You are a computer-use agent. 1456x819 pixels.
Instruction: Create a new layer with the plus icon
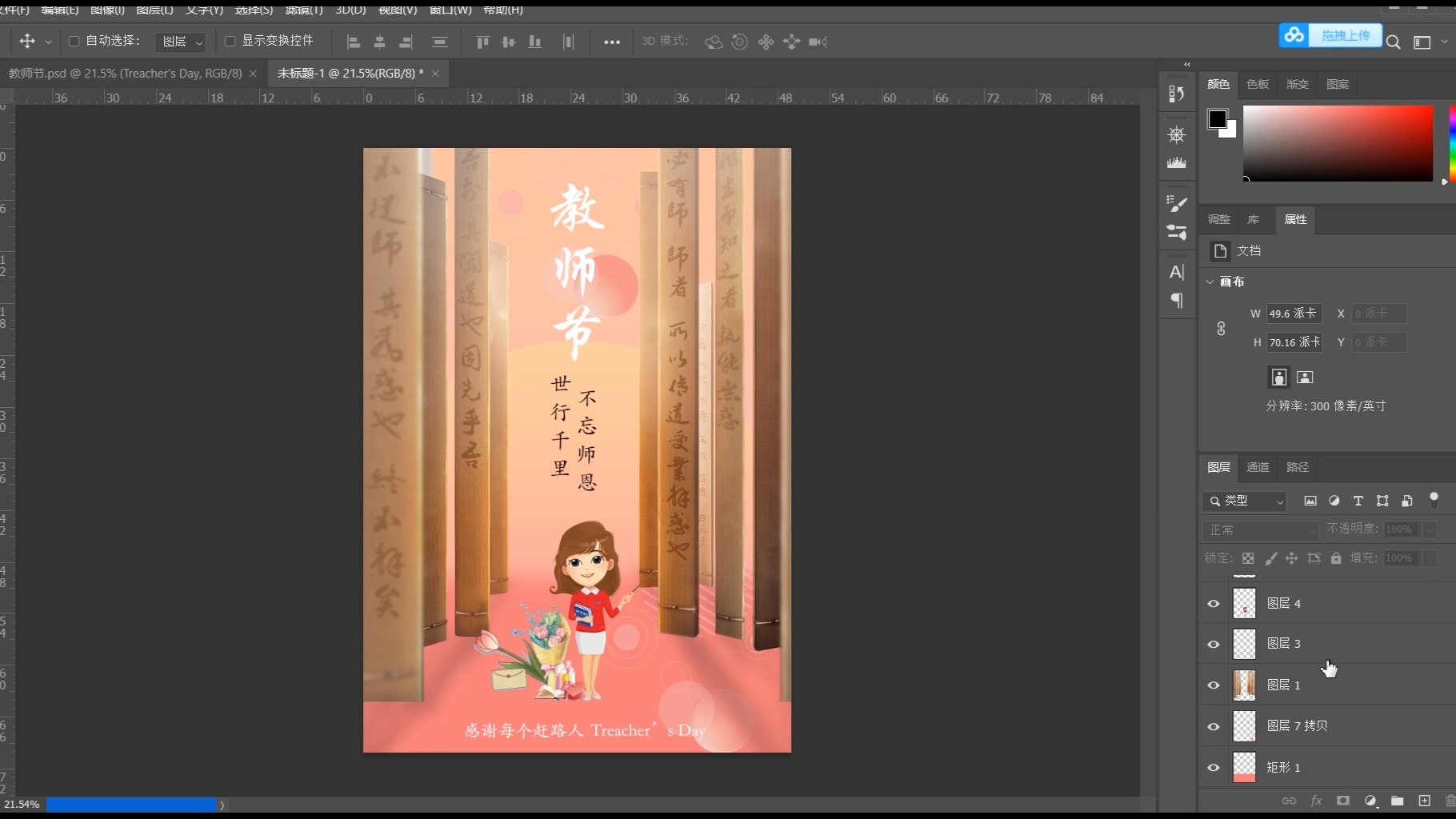[x=1425, y=801]
